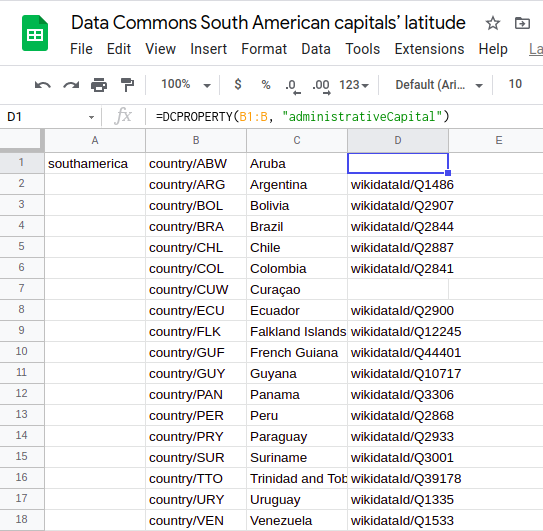Click cell wikidataId/Q1533
543x531 pixels.
coord(398,520)
